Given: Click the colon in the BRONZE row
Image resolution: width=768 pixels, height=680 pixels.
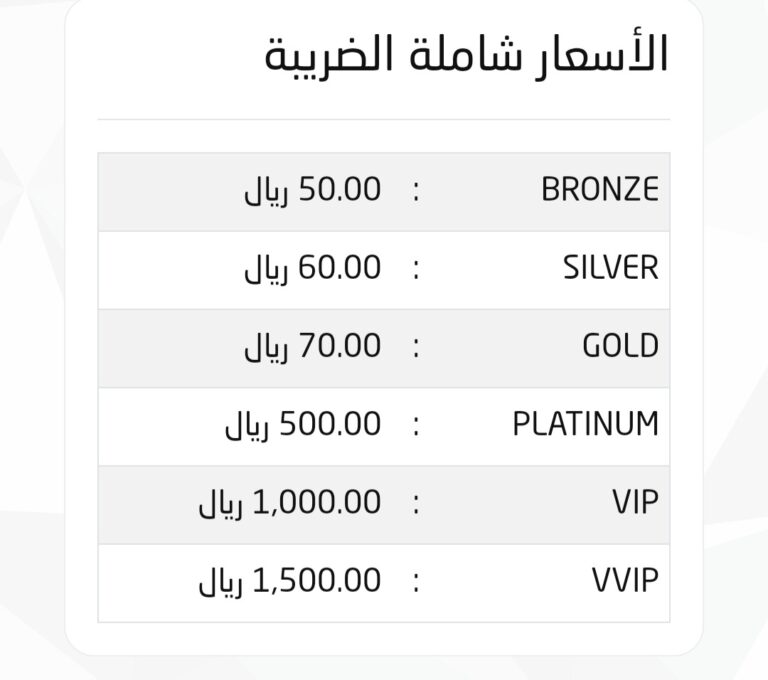Looking at the screenshot, I should pos(416,192).
